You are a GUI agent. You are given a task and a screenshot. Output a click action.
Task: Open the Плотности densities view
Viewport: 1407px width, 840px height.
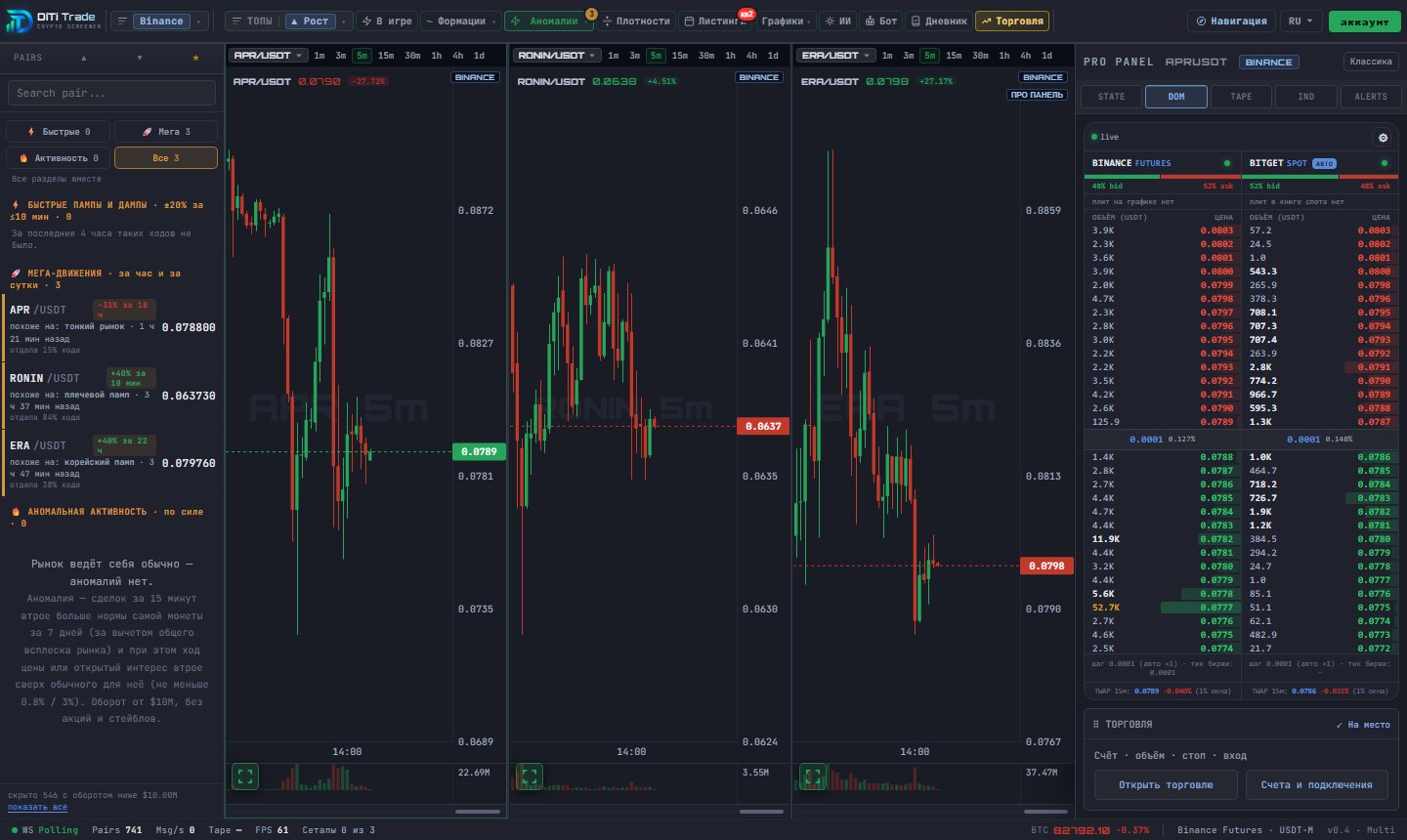pos(636,21)
